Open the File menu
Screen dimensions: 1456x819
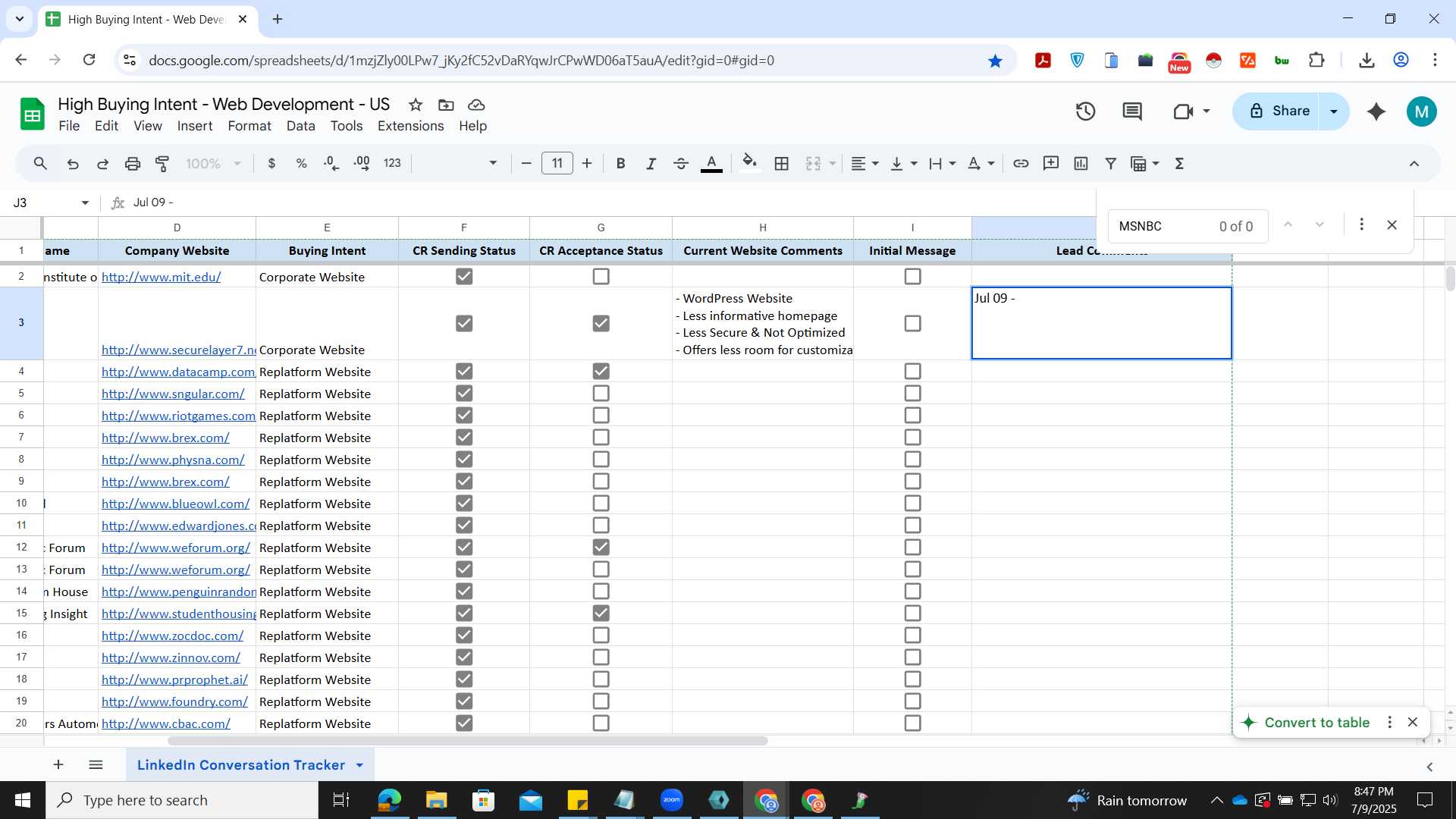pos(69,126)
